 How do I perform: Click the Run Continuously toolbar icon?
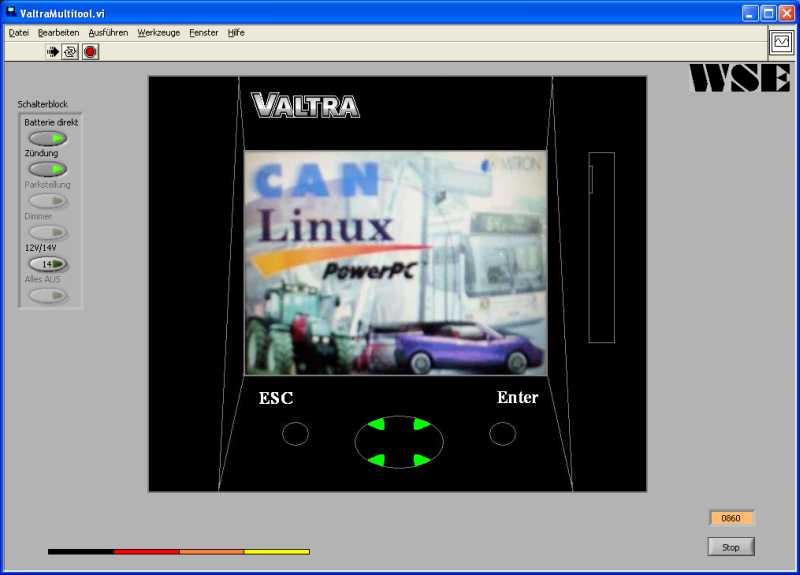pos(70,52)
